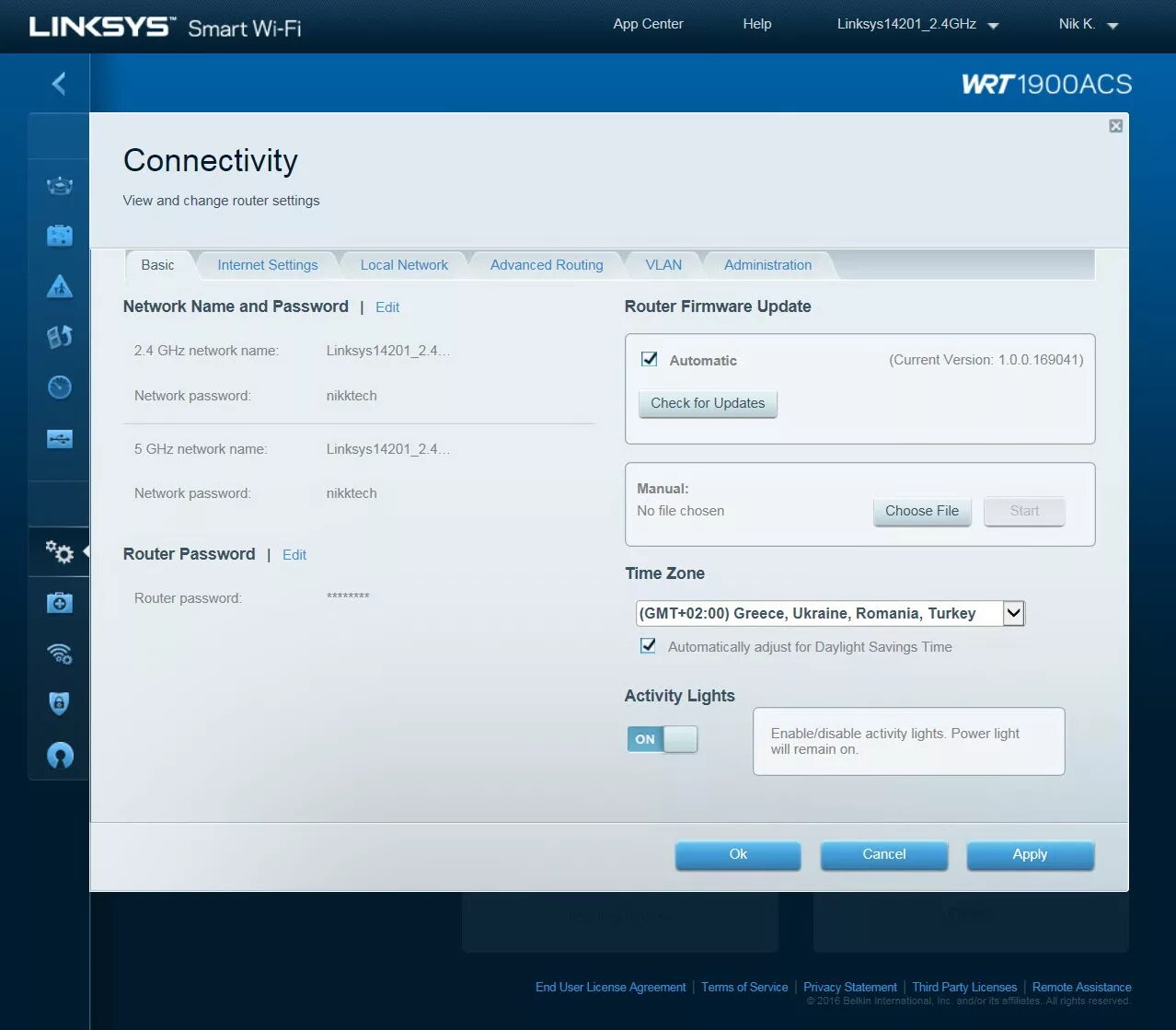Open App Center in top bar
The width and height of the screenshot is (1176, 1030).
(648, 24)
